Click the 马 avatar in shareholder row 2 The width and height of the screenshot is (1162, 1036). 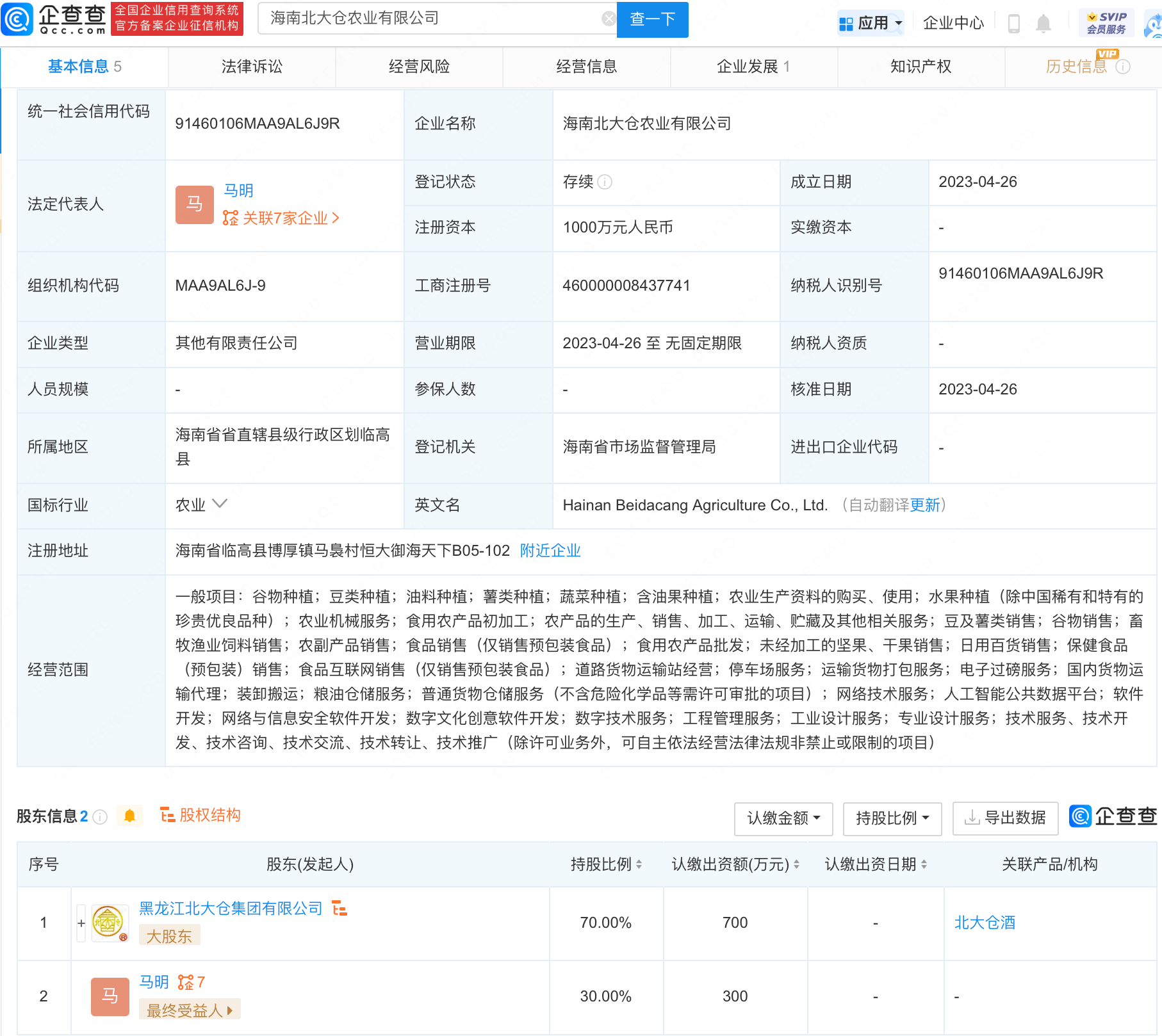110,996
